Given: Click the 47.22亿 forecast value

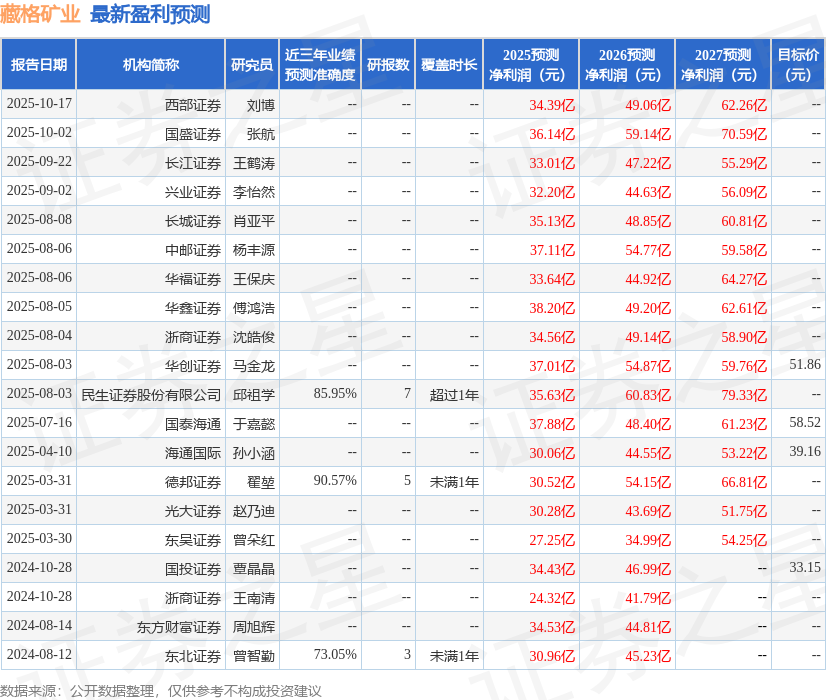Looking at the screenshot, I should point(648,163).
